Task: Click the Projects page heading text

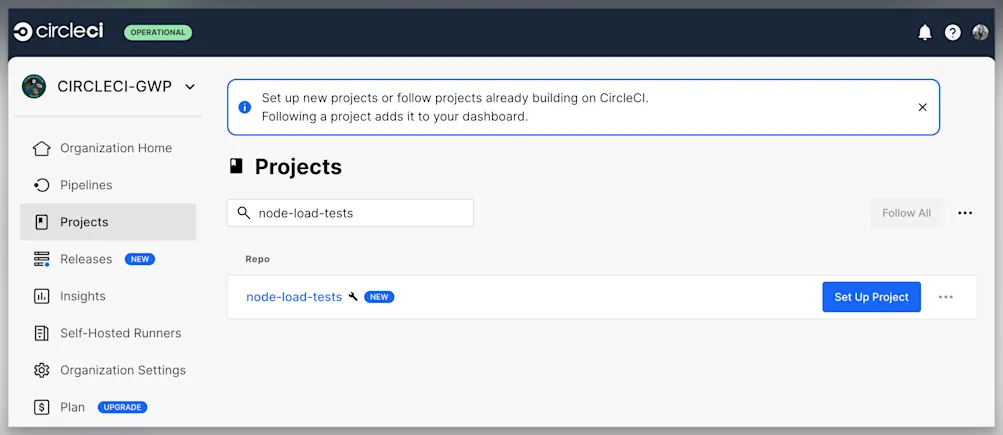Action: [298, 167]
